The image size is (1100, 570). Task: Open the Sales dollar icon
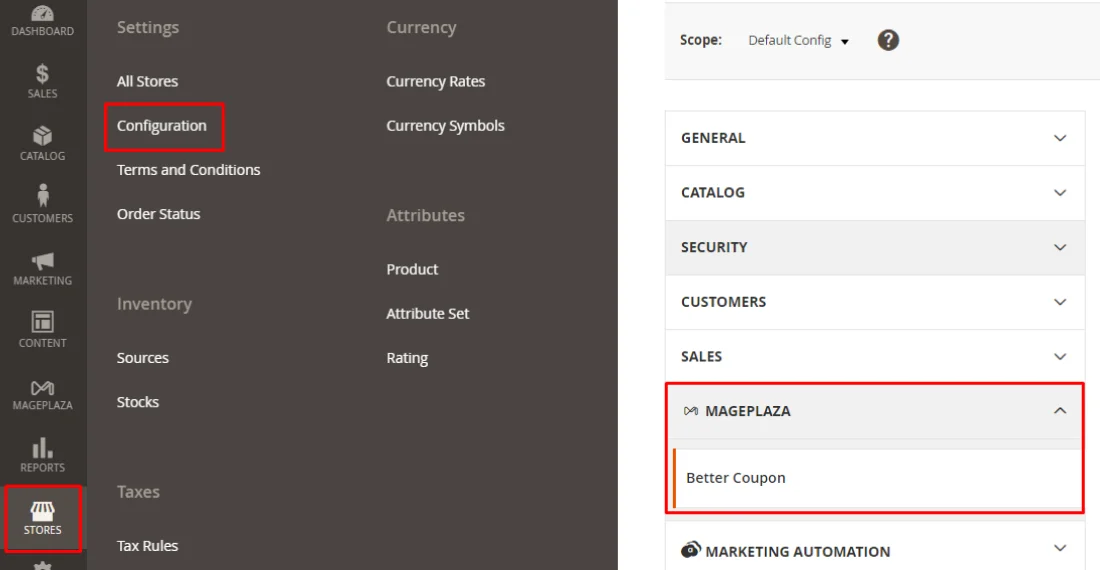[42, 73]
